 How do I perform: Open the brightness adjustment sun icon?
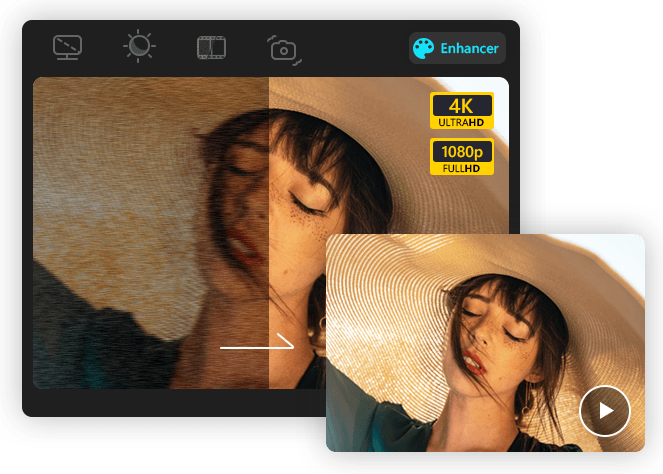tap(140, 46)
